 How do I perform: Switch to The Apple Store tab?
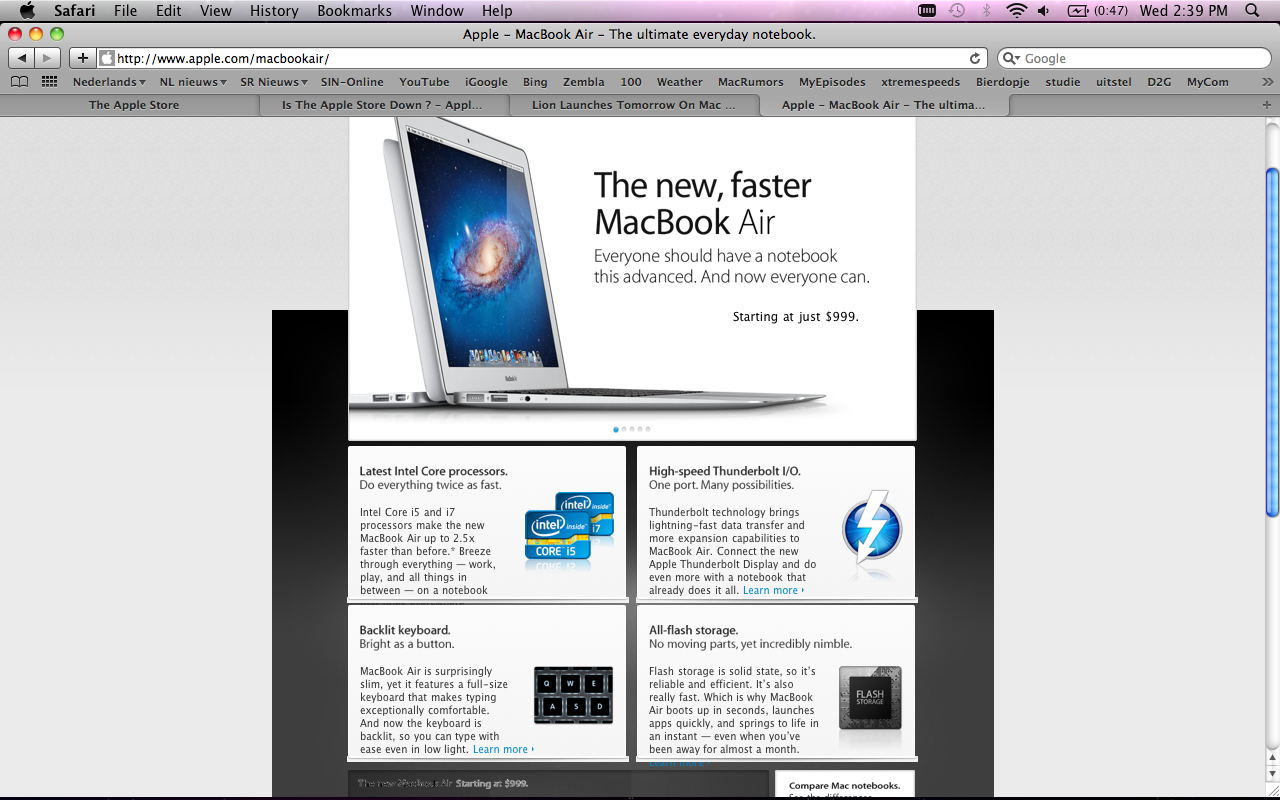134,105
